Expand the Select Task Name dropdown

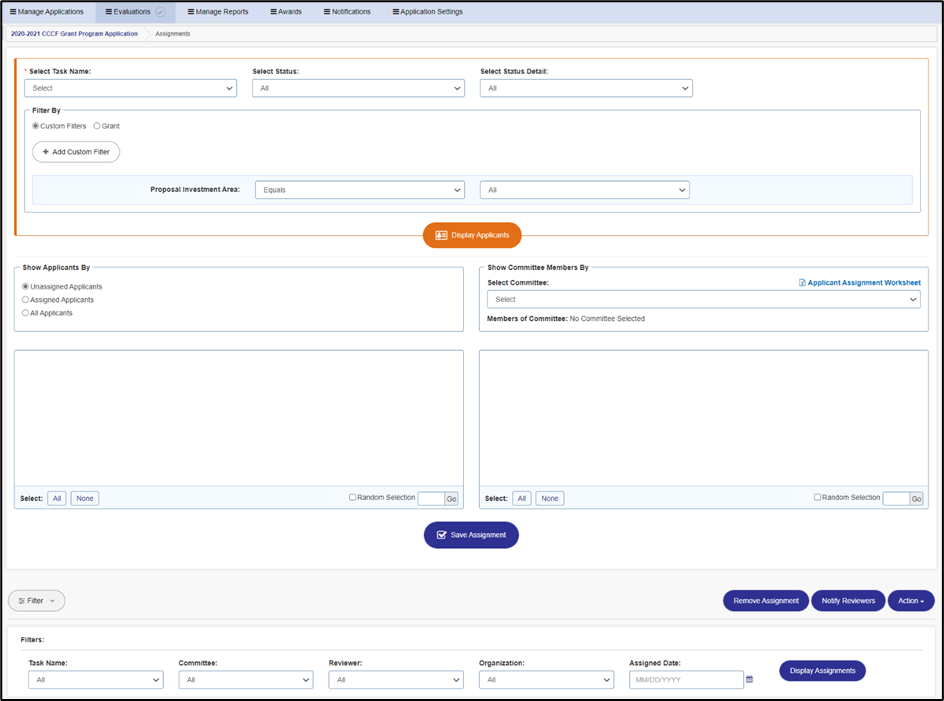click(131, 88)
